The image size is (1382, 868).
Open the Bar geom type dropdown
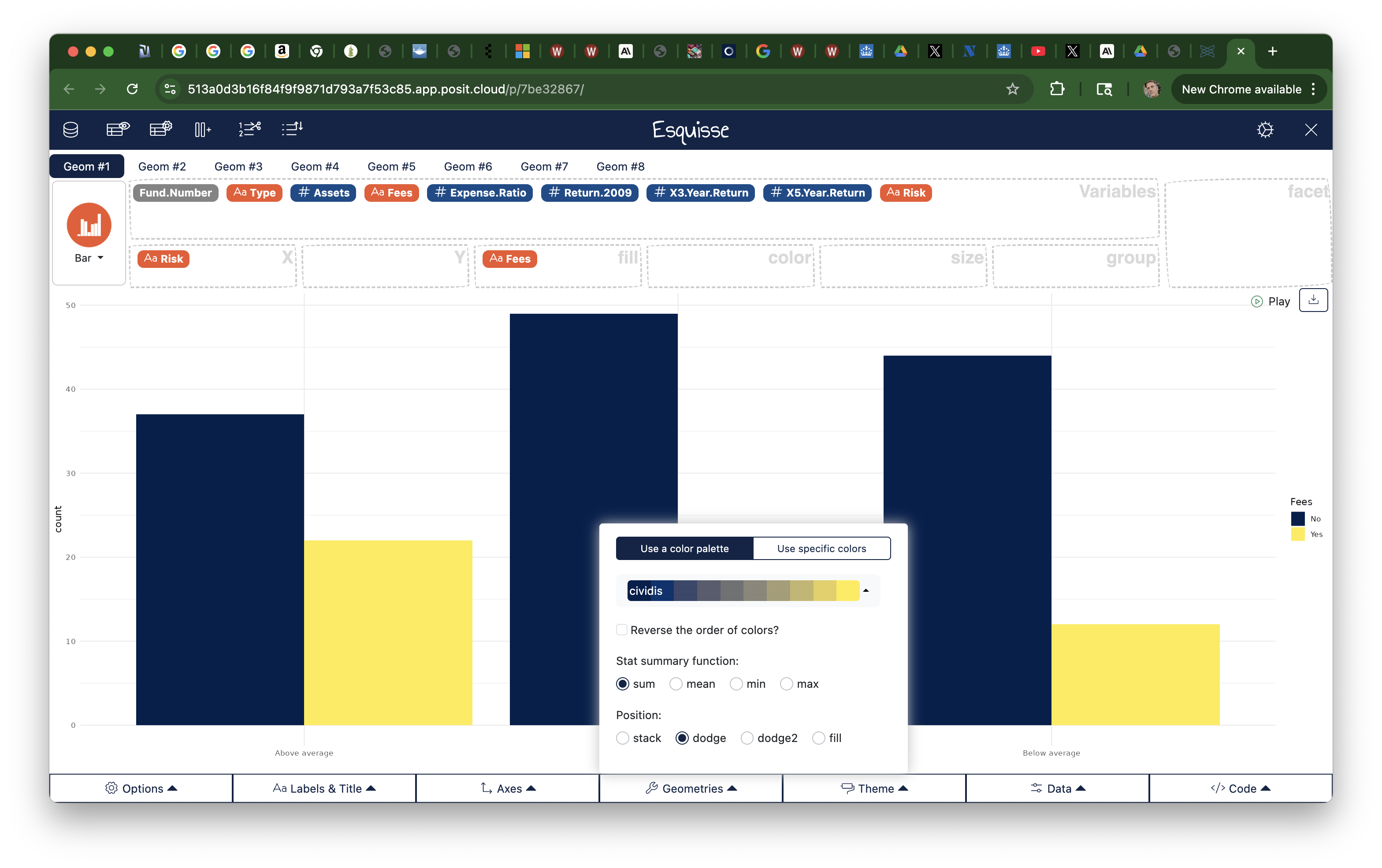[89, 258]
